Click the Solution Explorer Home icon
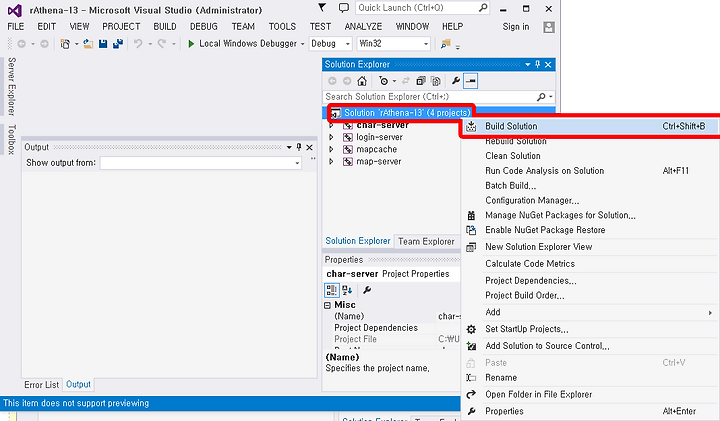This screenshot has width=720, height=421. tap(362, 81)
